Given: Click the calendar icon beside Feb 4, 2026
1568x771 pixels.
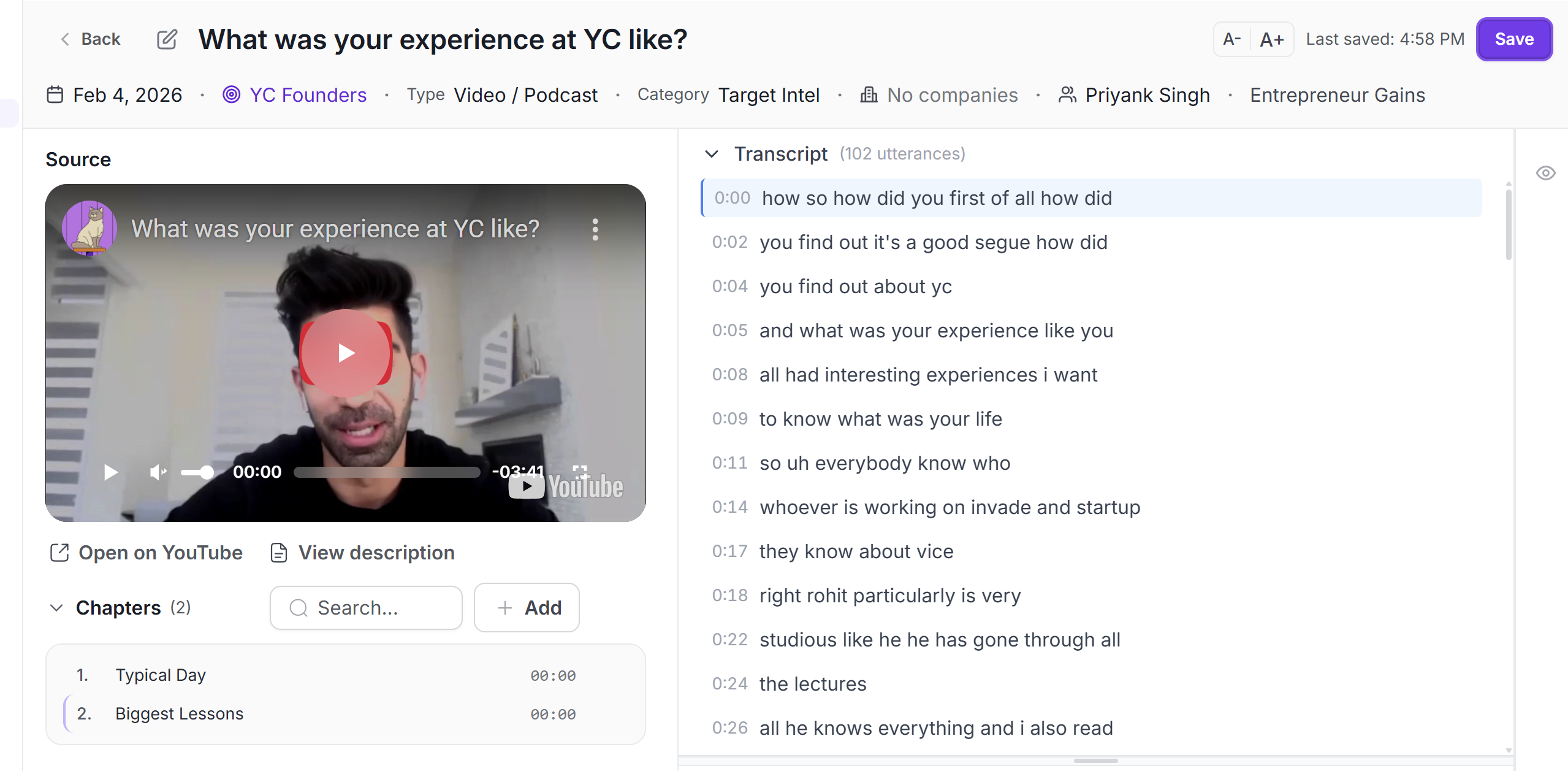Looking at the screenshot, I should pyautogui.click(x=55, y=94).
